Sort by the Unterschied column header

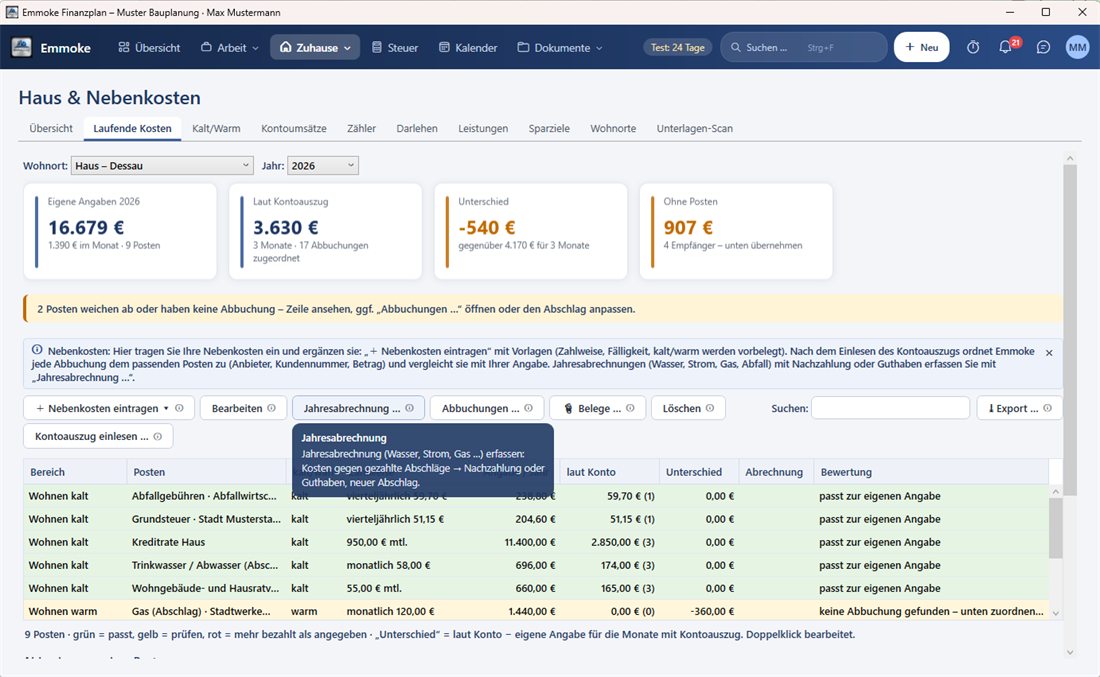(x=699, y=472)
